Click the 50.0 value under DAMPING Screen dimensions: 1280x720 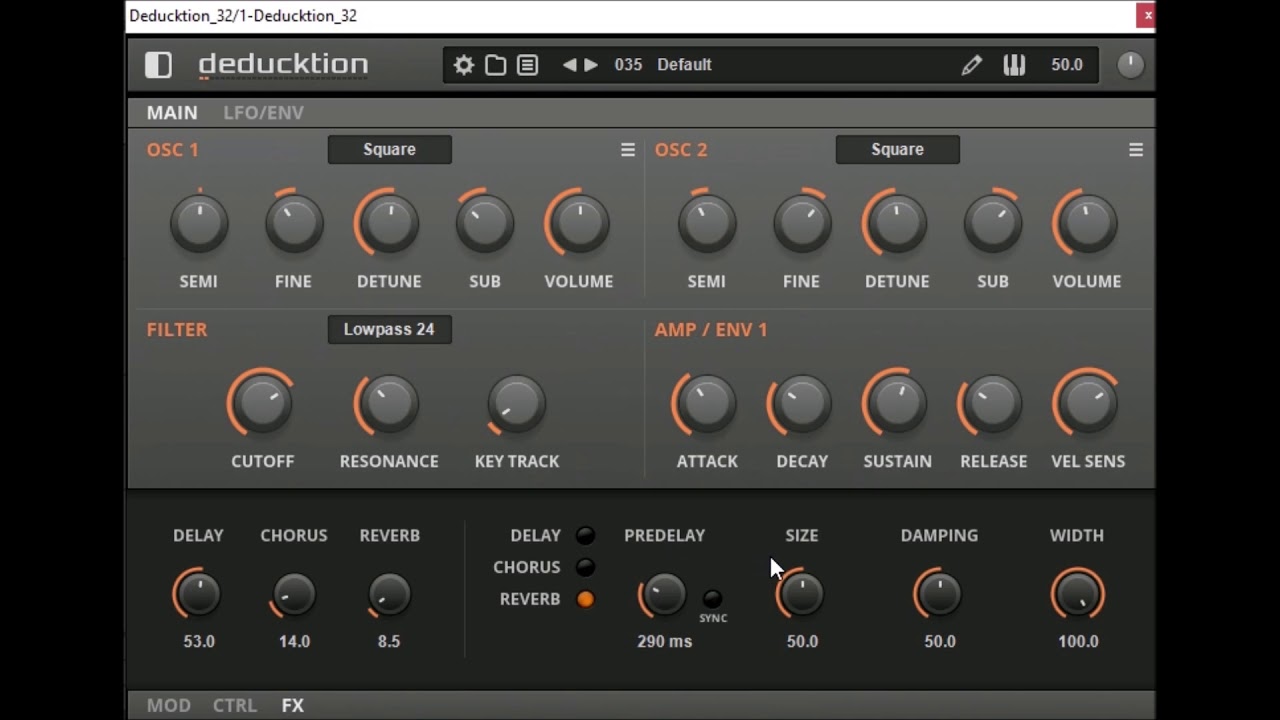940,642
